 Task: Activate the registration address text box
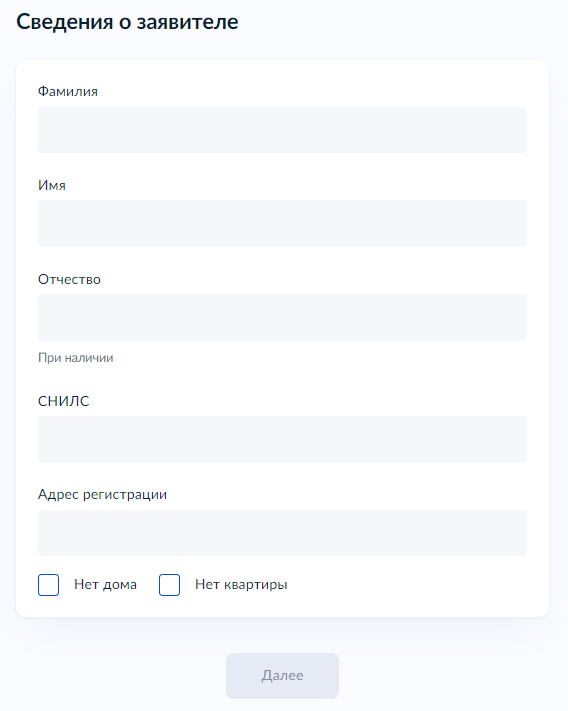[282, 533]
